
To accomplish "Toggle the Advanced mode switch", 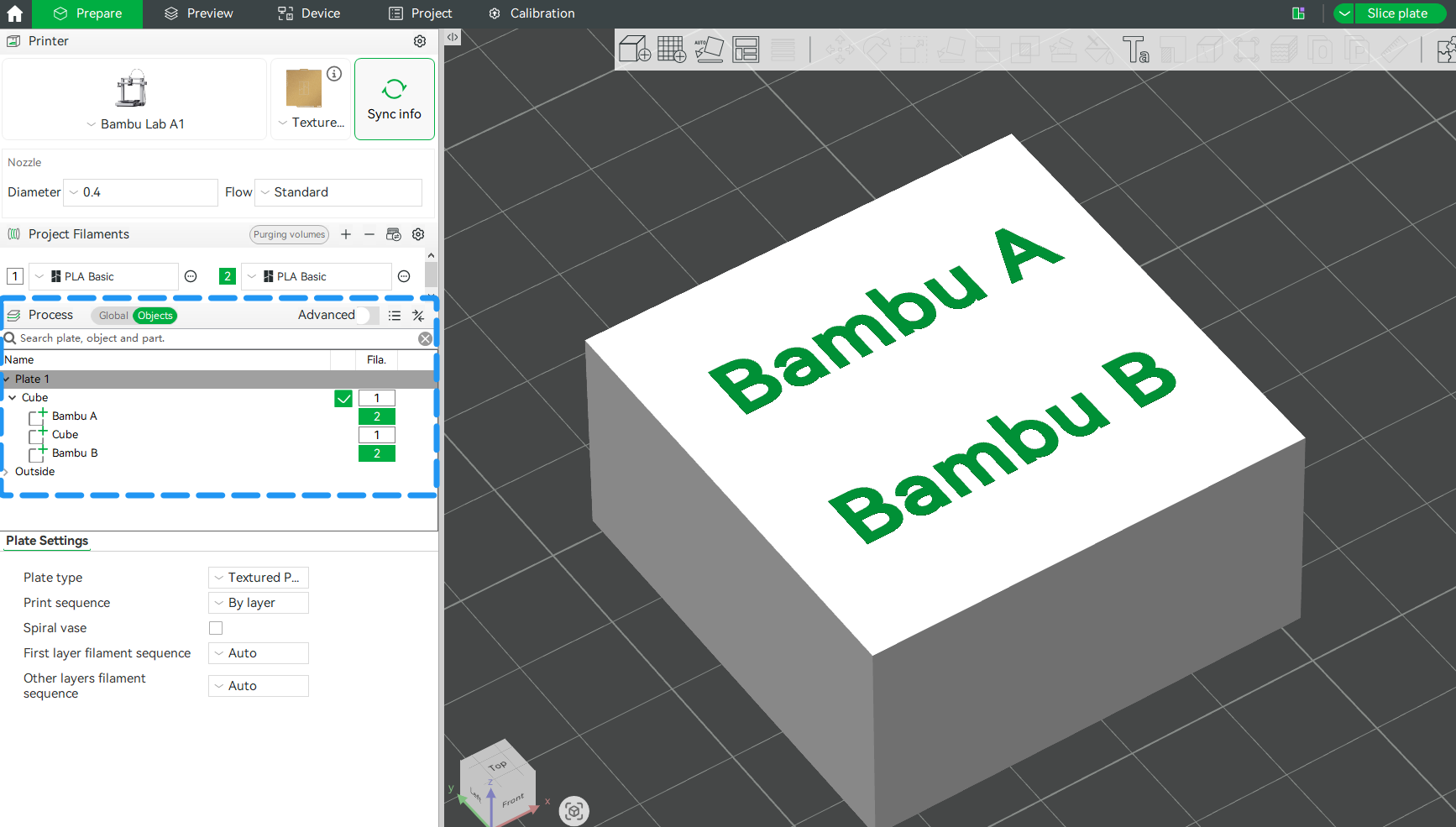I will [367, 315].
